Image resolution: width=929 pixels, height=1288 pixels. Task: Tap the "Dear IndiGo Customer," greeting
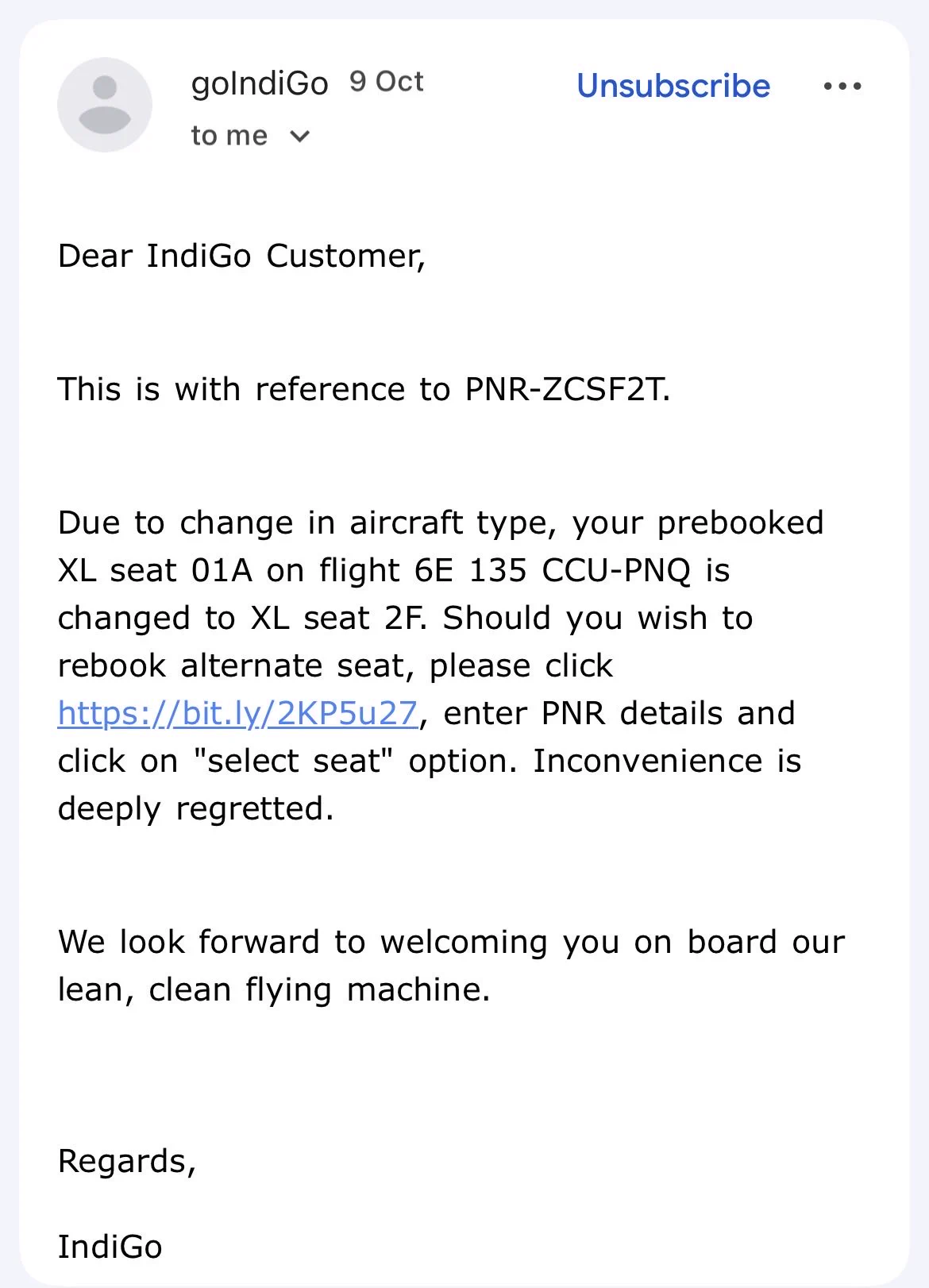(x=242, y=256)
